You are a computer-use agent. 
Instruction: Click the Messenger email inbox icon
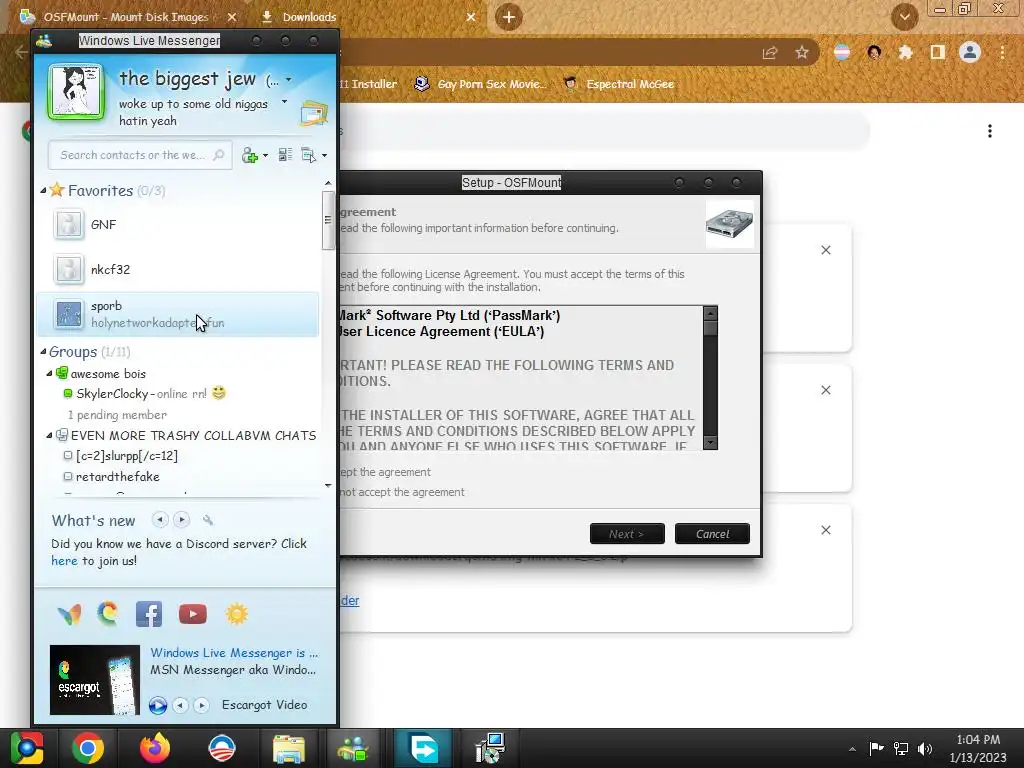(313, 114)
